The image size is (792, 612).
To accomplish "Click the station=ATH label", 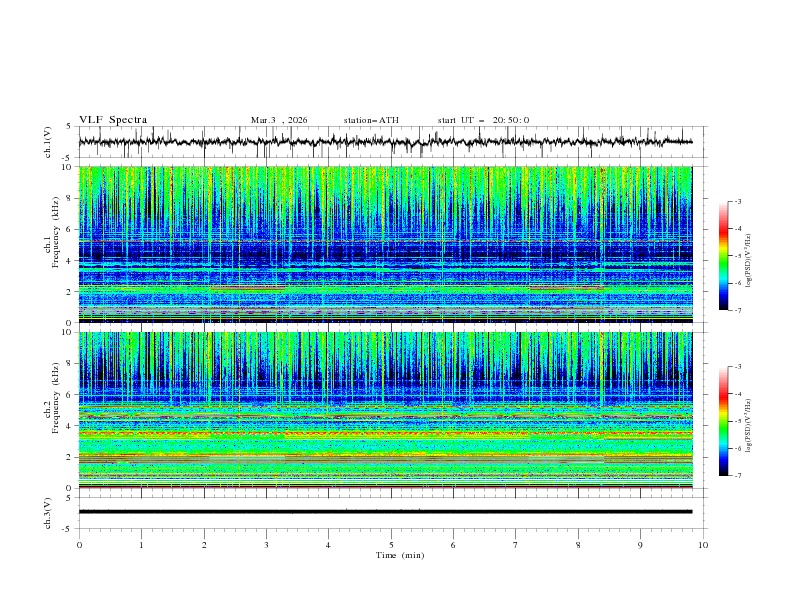I will pos(371,120).
